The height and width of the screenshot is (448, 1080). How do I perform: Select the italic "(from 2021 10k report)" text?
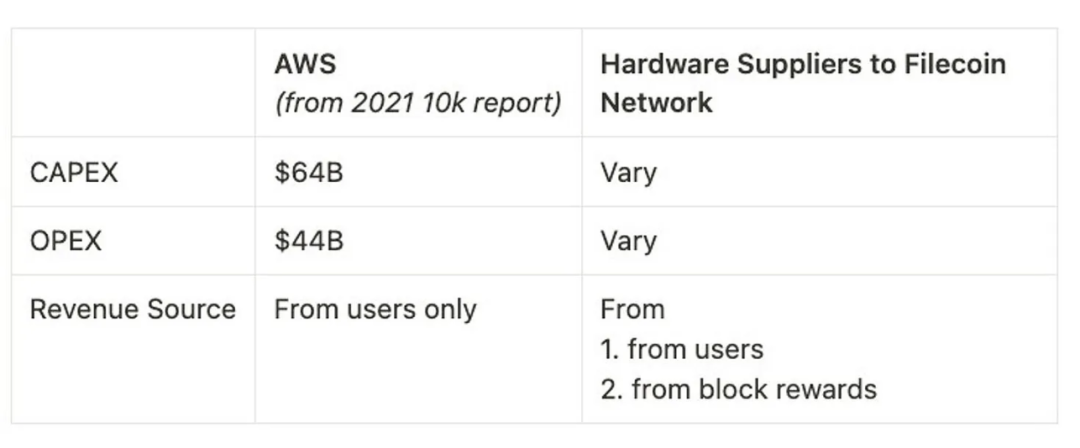pos(418,102)
